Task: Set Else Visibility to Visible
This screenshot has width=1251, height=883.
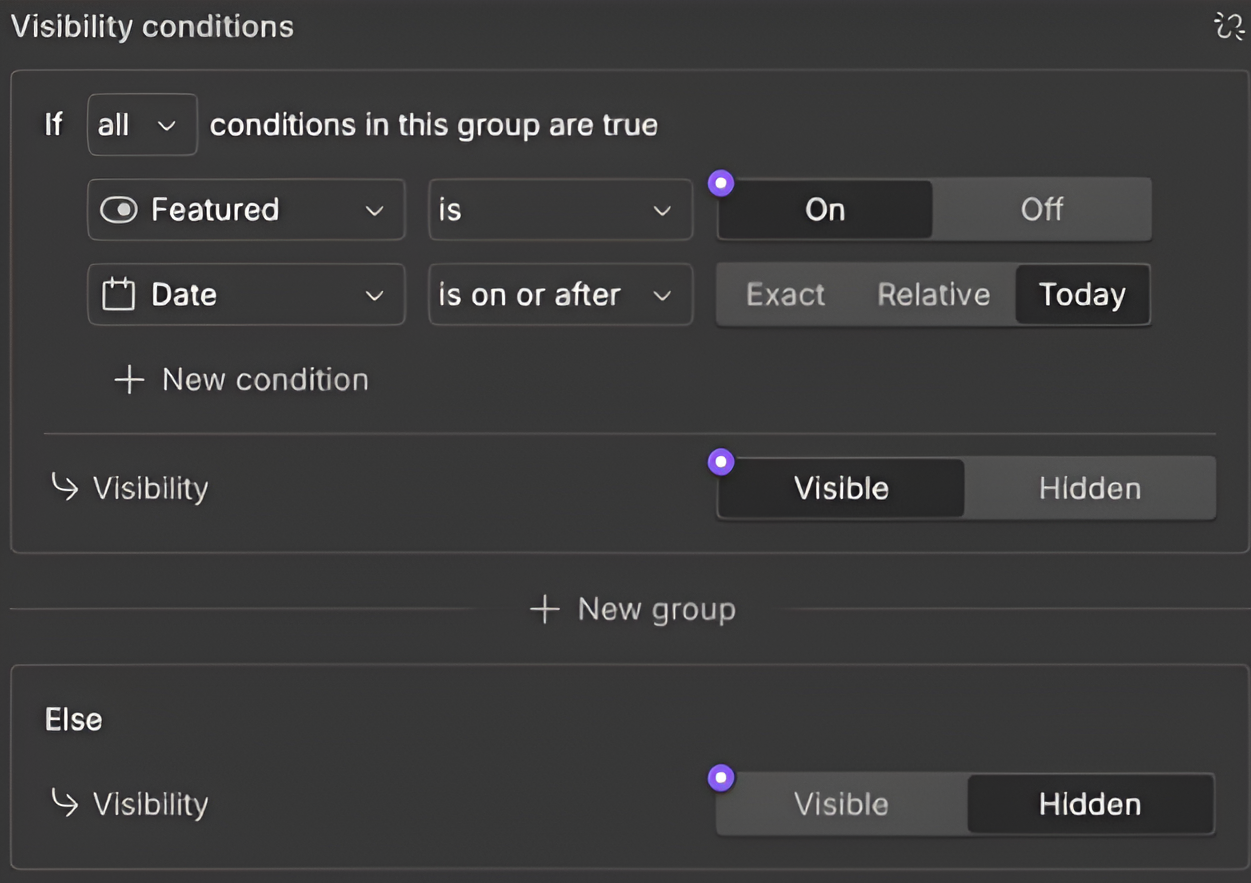Action: [x=841, y=805]
